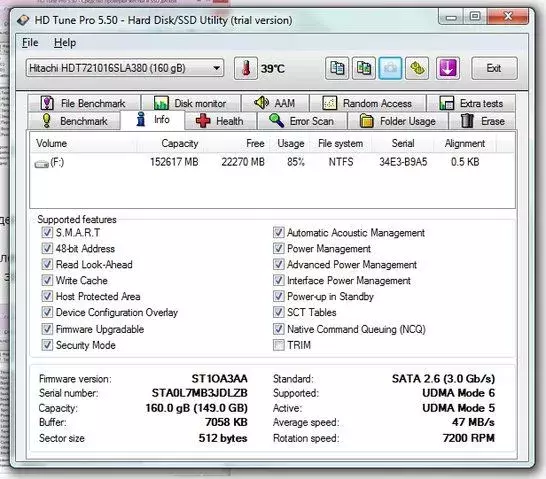The height and width of the screenshot is (479, 546).
Task: Open the Help menu
Action: pos(65,42)
